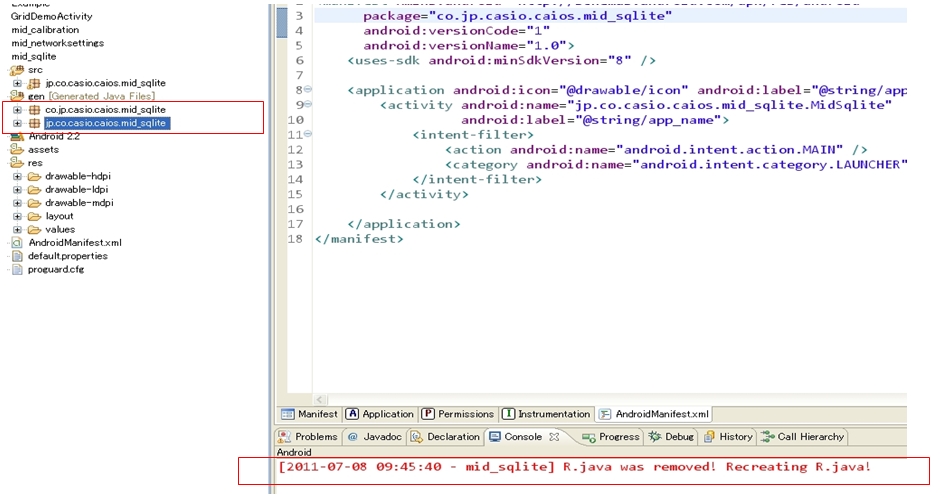Screen dimensions: 940x499
Task: Toggle code folding on line 8 application tag
Action: point(308,90)
